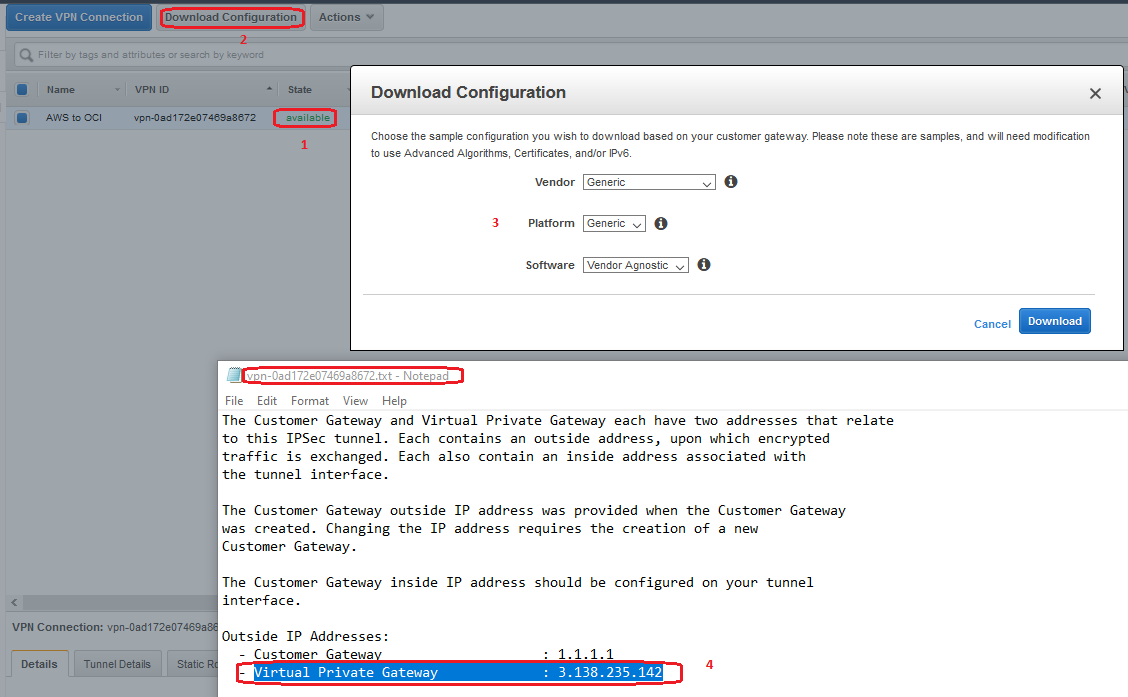Open the View menu in Notepad
1128x697 pixels.
(355, 401)
